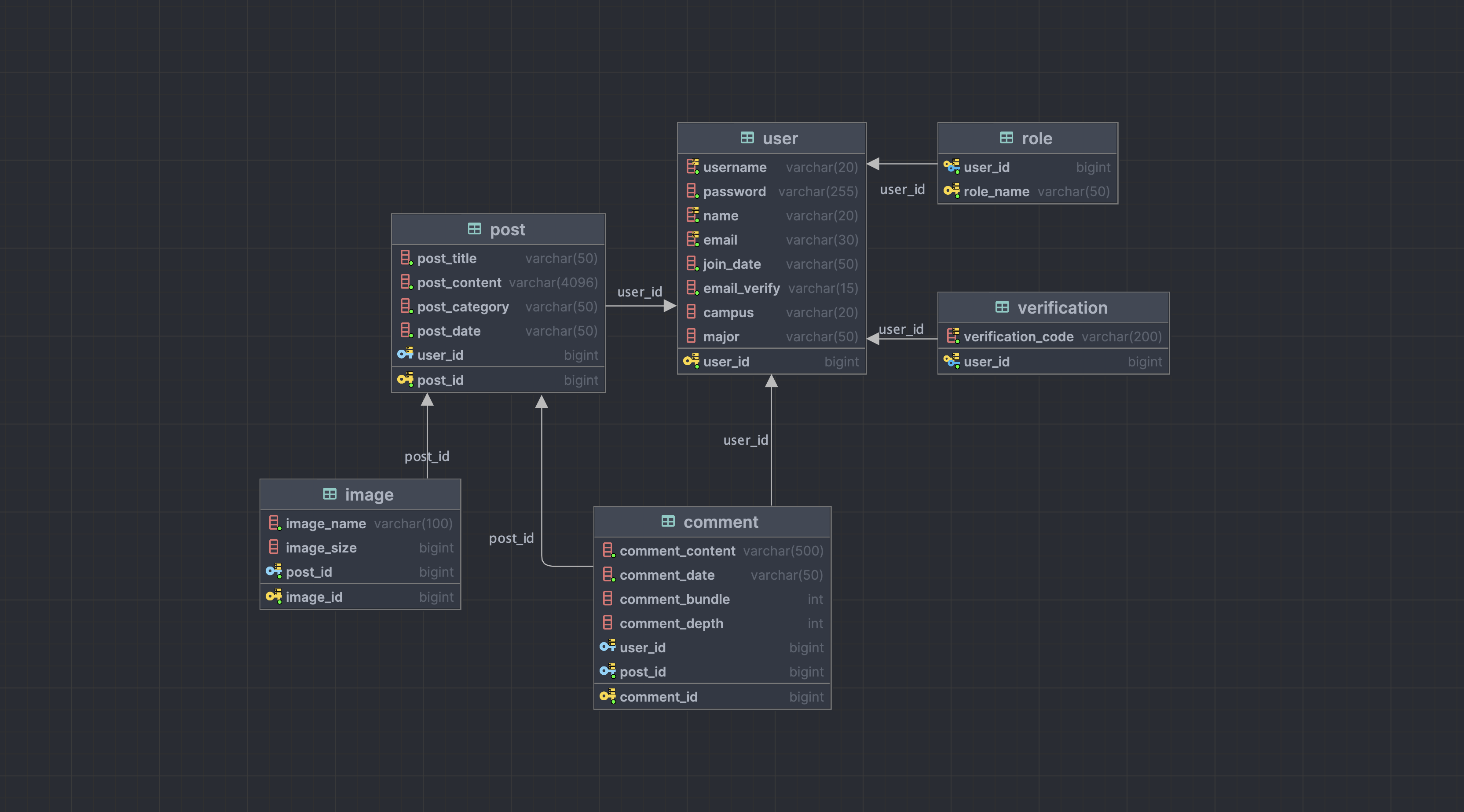The image size is (1464, 812).
Task: Click the table icon in the verification header
Action: [x=1002, y=307]
